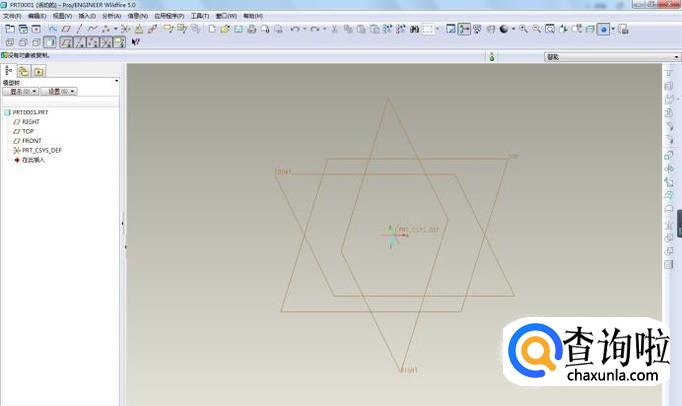The width and height of the screenshot is (682, 406).
Task: Switch to the folder browser tab
Action: pyautogui.click(x=24, y=71)
